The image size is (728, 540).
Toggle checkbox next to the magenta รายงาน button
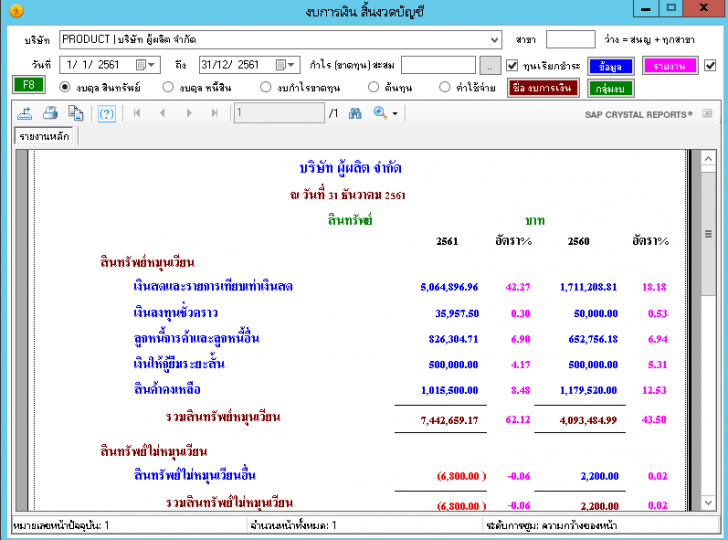(x=710, y=65)
